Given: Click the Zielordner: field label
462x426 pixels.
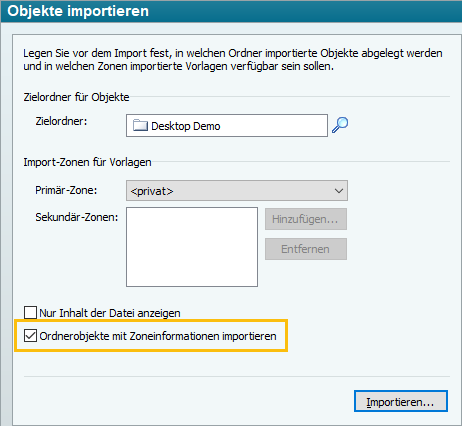Looking at the screenshot, I should (61, 121).
